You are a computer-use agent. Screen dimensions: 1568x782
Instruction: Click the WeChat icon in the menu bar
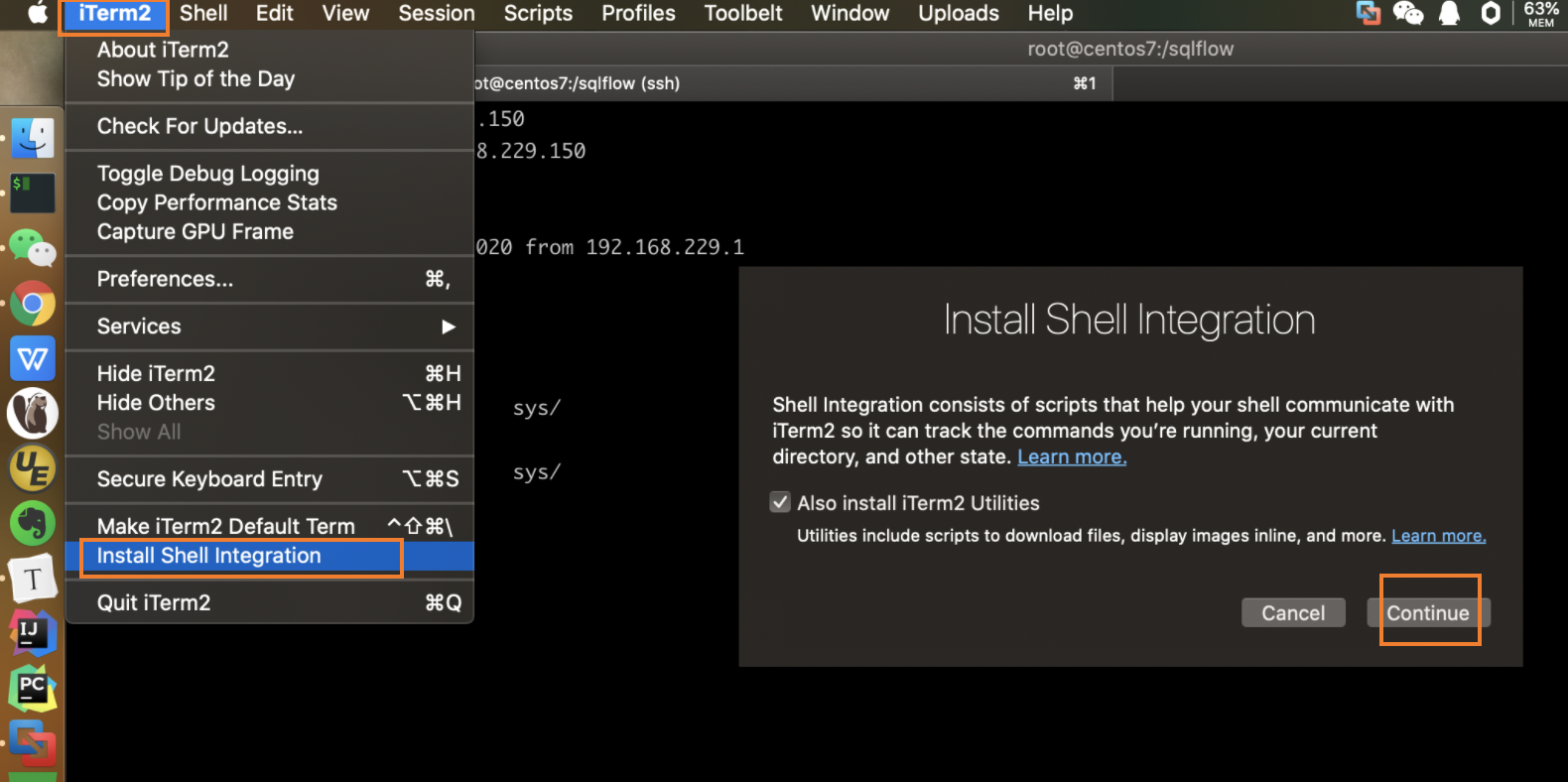click(x=1408, y=13)
